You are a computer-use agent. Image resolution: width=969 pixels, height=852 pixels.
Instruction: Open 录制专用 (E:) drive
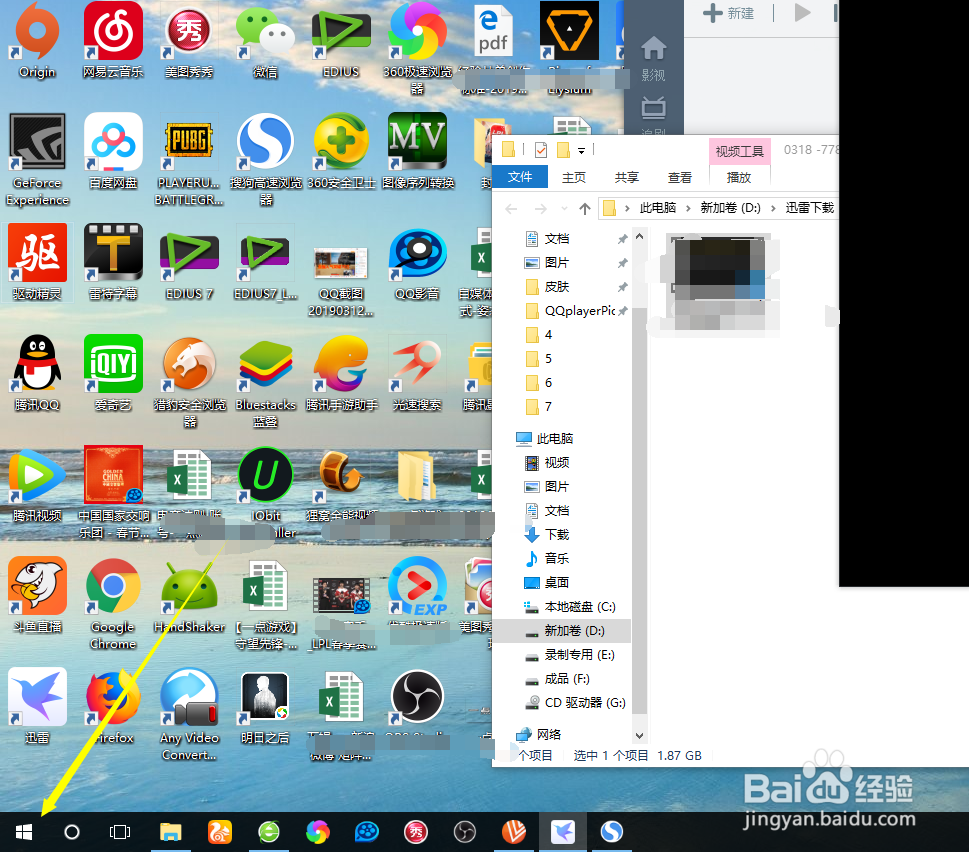point(570,655)
